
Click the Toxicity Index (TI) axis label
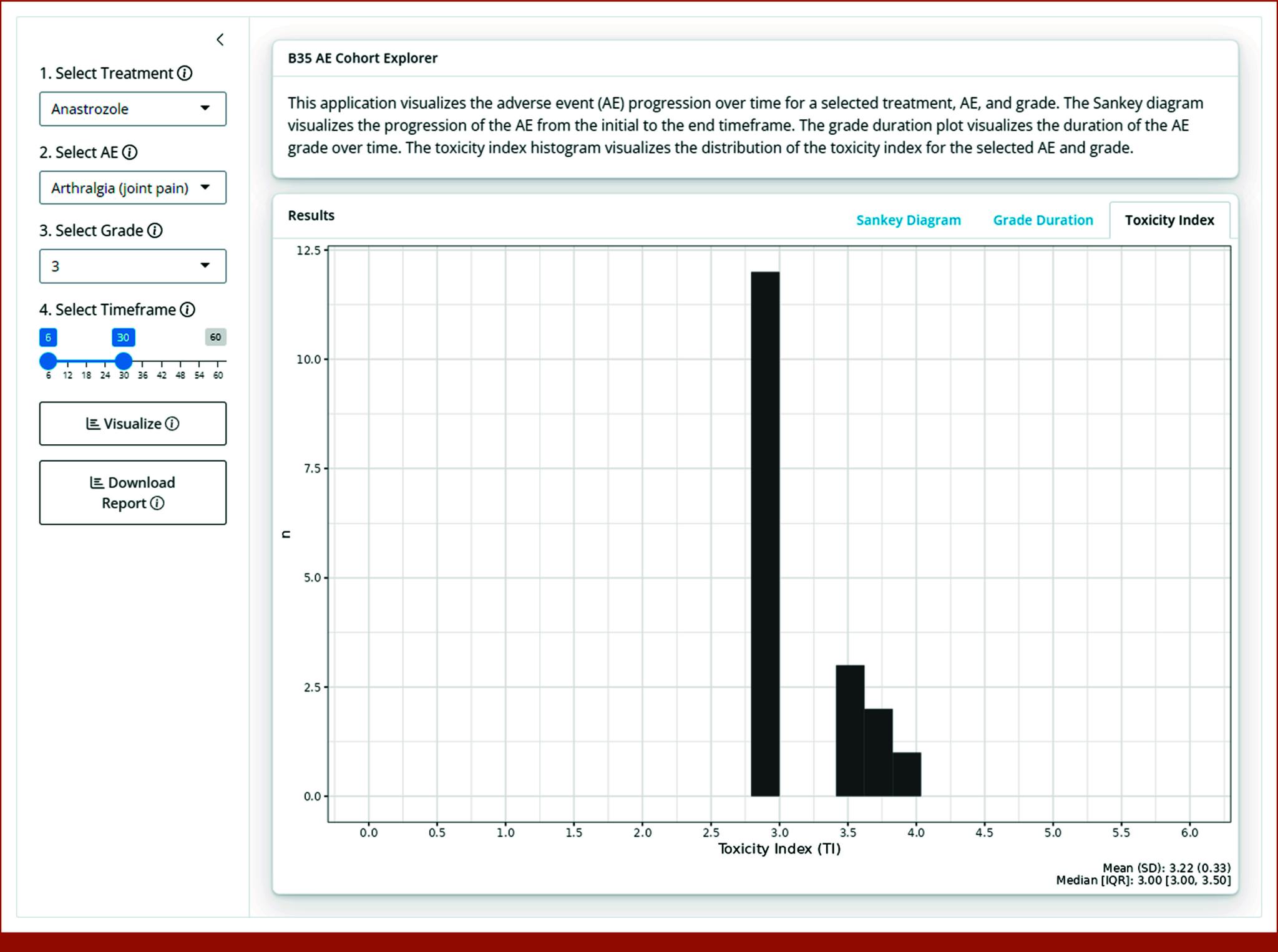click(x=779, y=848)
